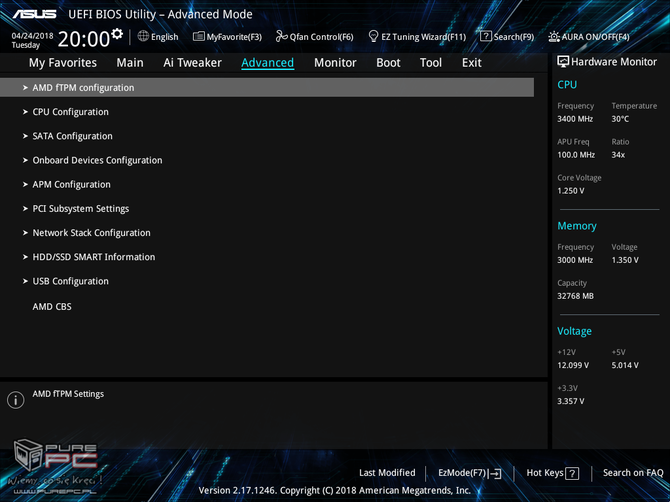Click the 32768 MB capacity value
Screen dimensions: 670x502
[575, 296]
